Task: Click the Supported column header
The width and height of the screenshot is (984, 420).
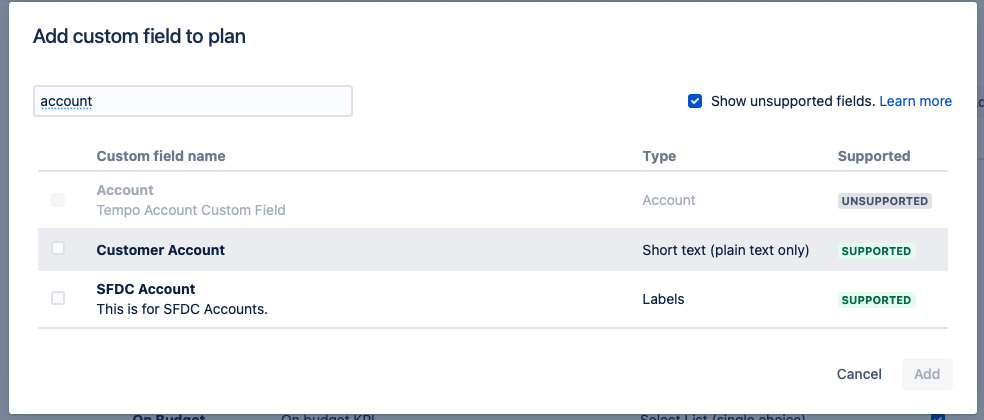Action: [x=873, y=156]
